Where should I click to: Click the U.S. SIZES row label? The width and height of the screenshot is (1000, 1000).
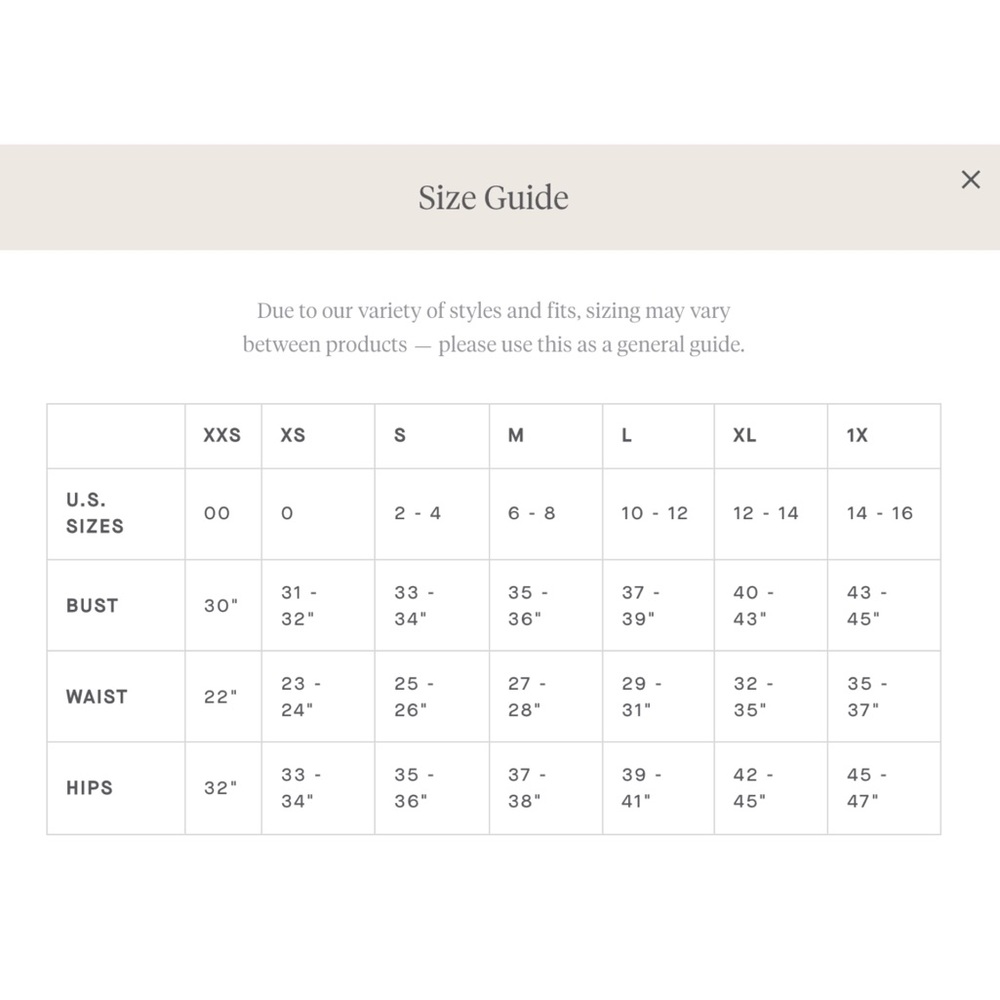pos(95,513)
